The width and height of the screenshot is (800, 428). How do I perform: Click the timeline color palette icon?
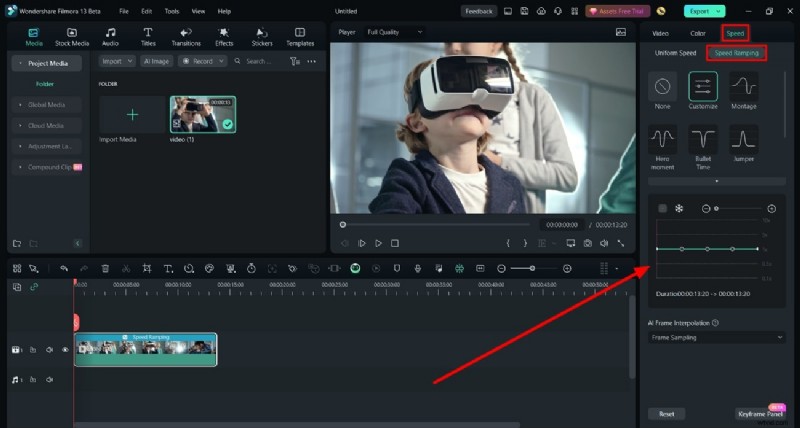(x=209, y=268)
